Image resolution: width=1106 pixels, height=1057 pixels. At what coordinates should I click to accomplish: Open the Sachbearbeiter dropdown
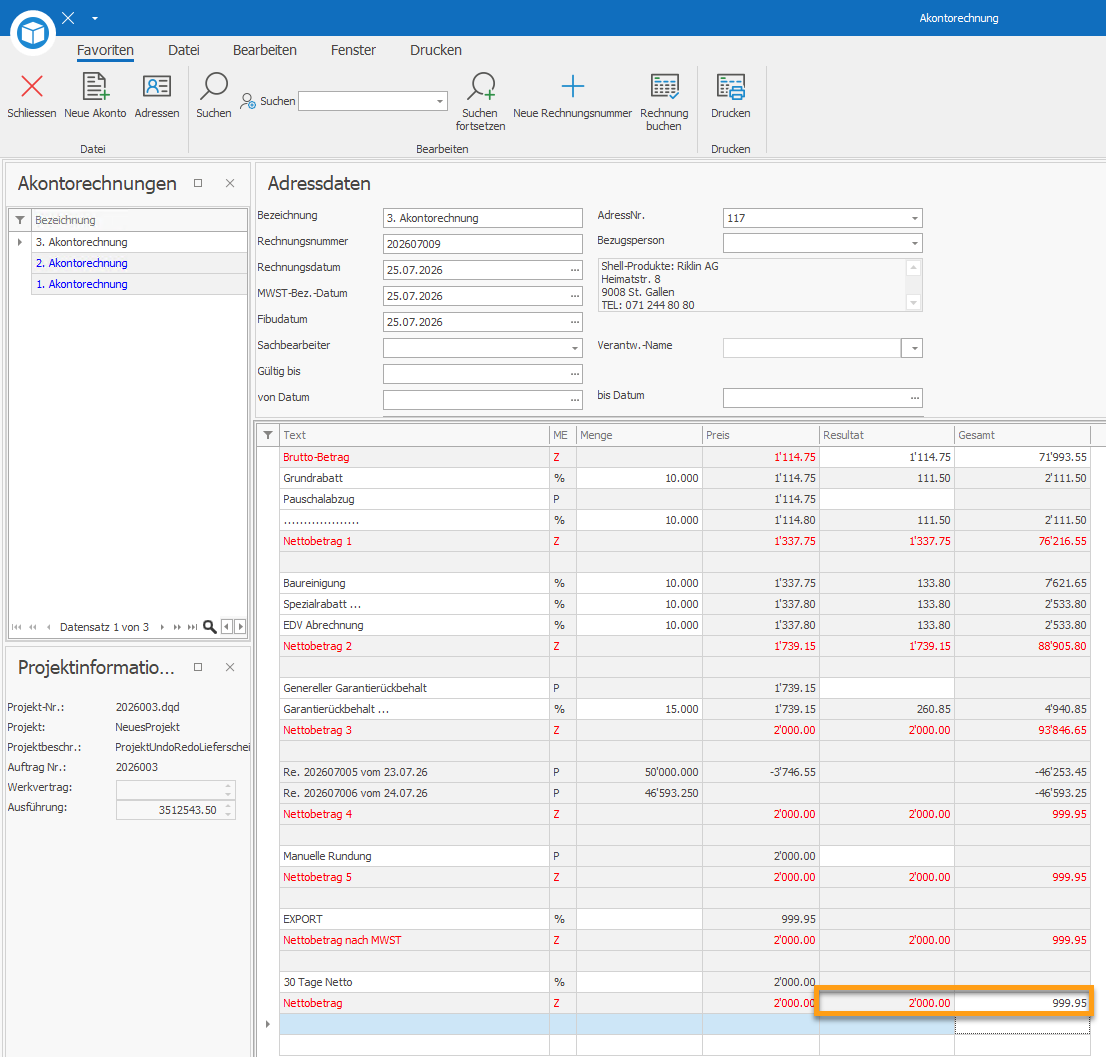pos(575,348)
